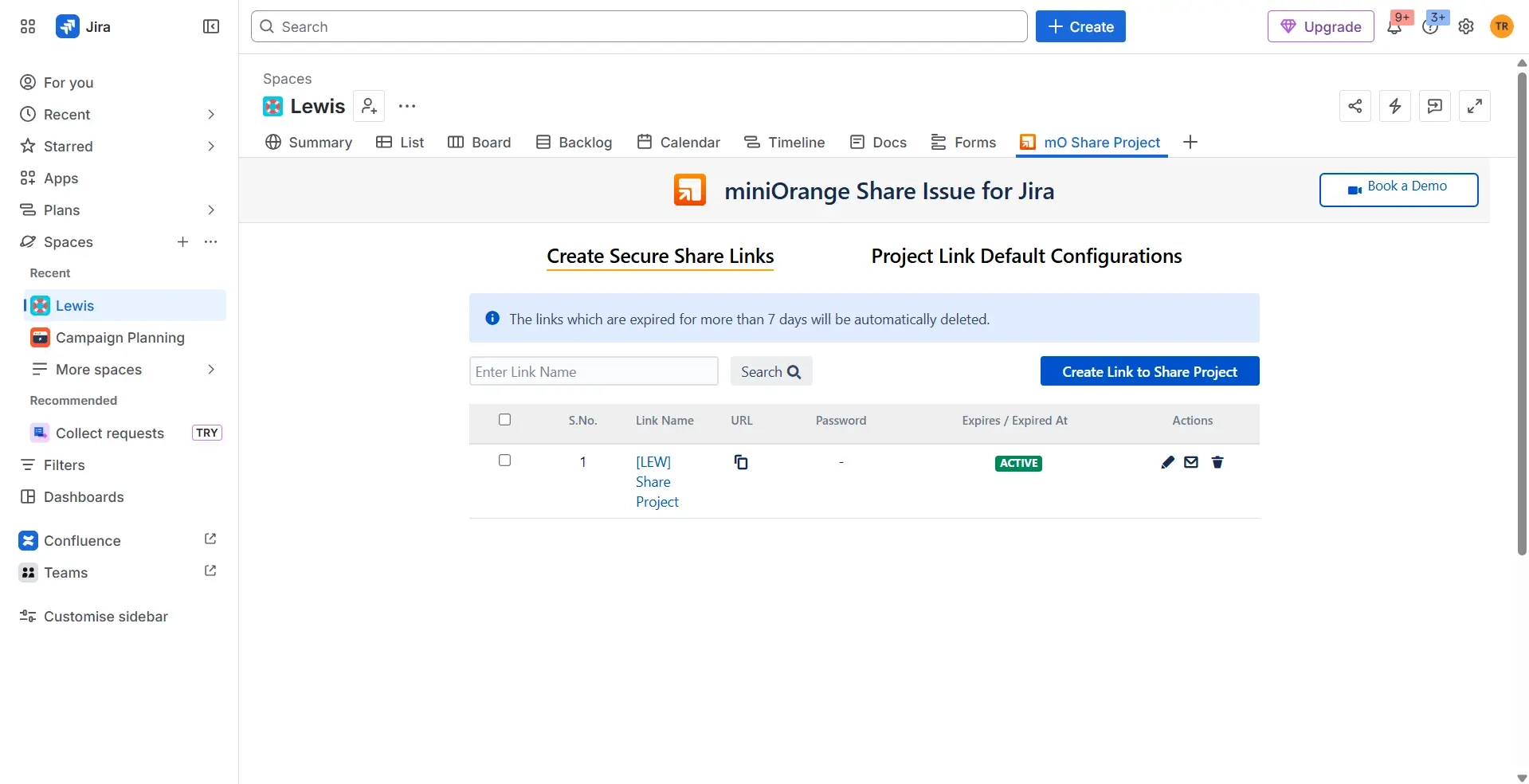This screenshot has width=1529, height=784.
Task: Focus the top Search bar
Action: (x=639, y=26)
